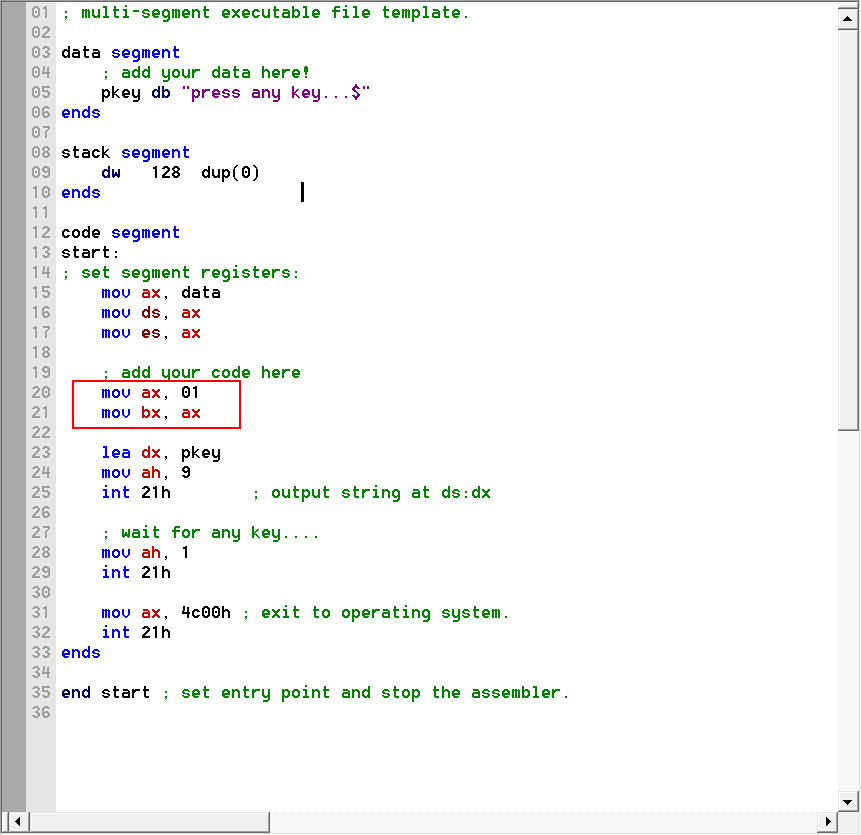Click 'mov ax, 01' on line 20
This screenshot has height=835, width=861.
tap(150, 393)
